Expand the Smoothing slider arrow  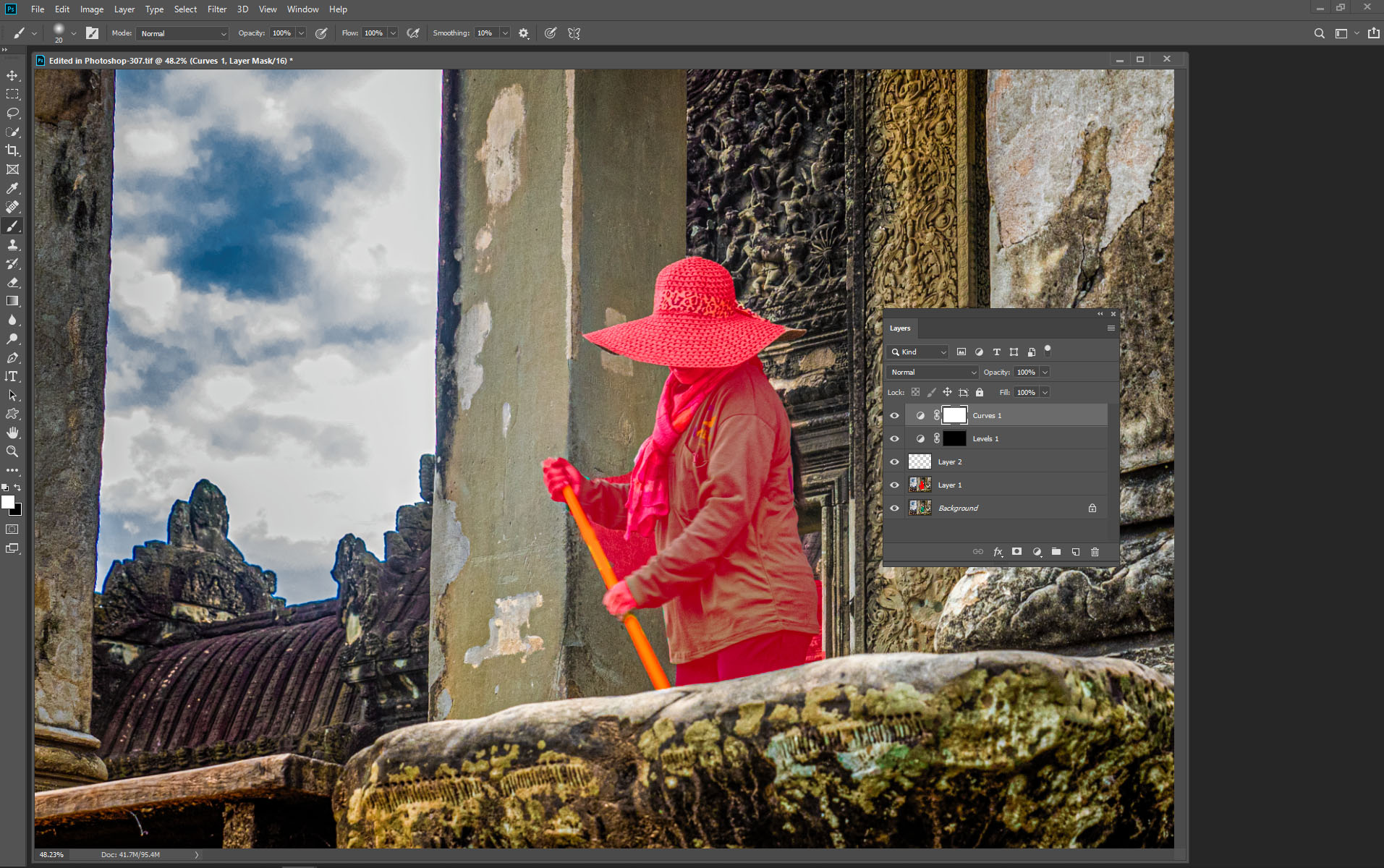point(505,33)
